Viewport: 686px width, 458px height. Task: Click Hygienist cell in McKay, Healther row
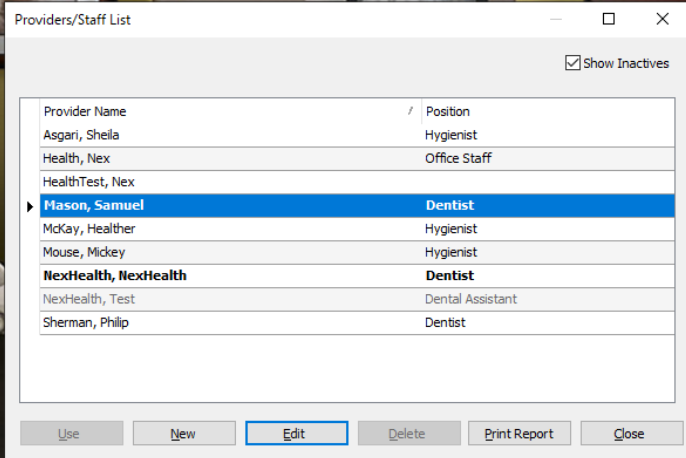click(548, 229)
